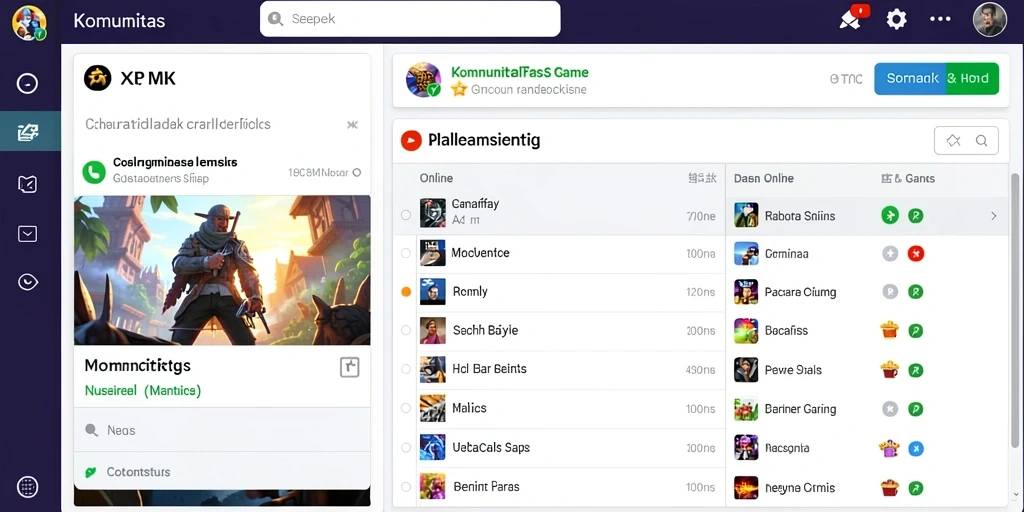
Task: Select the radio button for Canaffay
Action: tap(406, 214)
